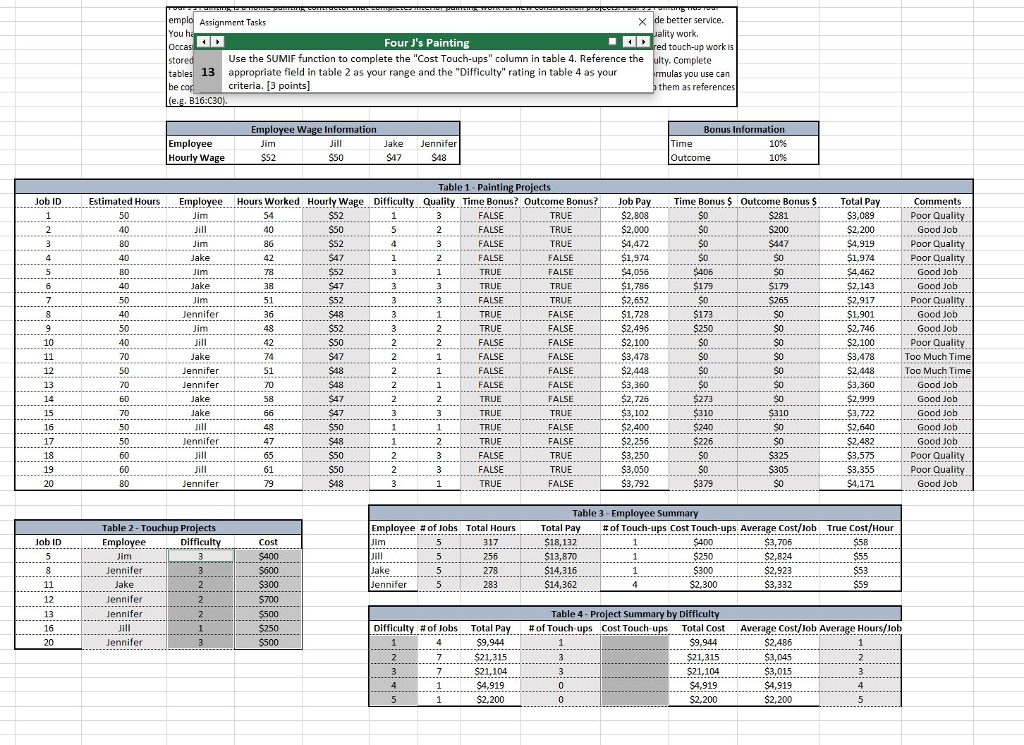
Task: Select the $600 cost cell in Table 2
Action: [268, 570]
